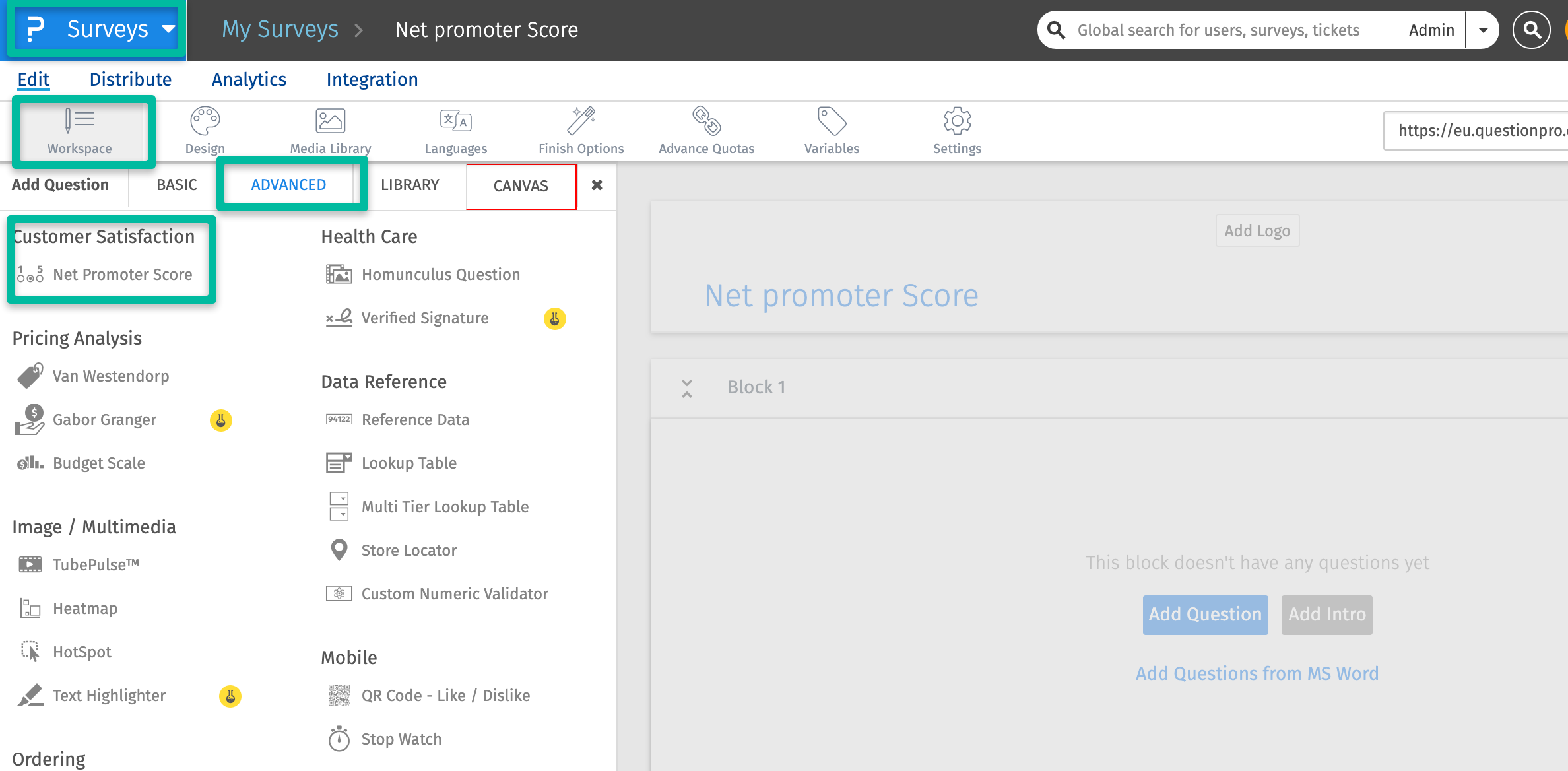Click Add Question button in block
1568x771 pixels.
pyautogui.click(x=1205, y=613)
